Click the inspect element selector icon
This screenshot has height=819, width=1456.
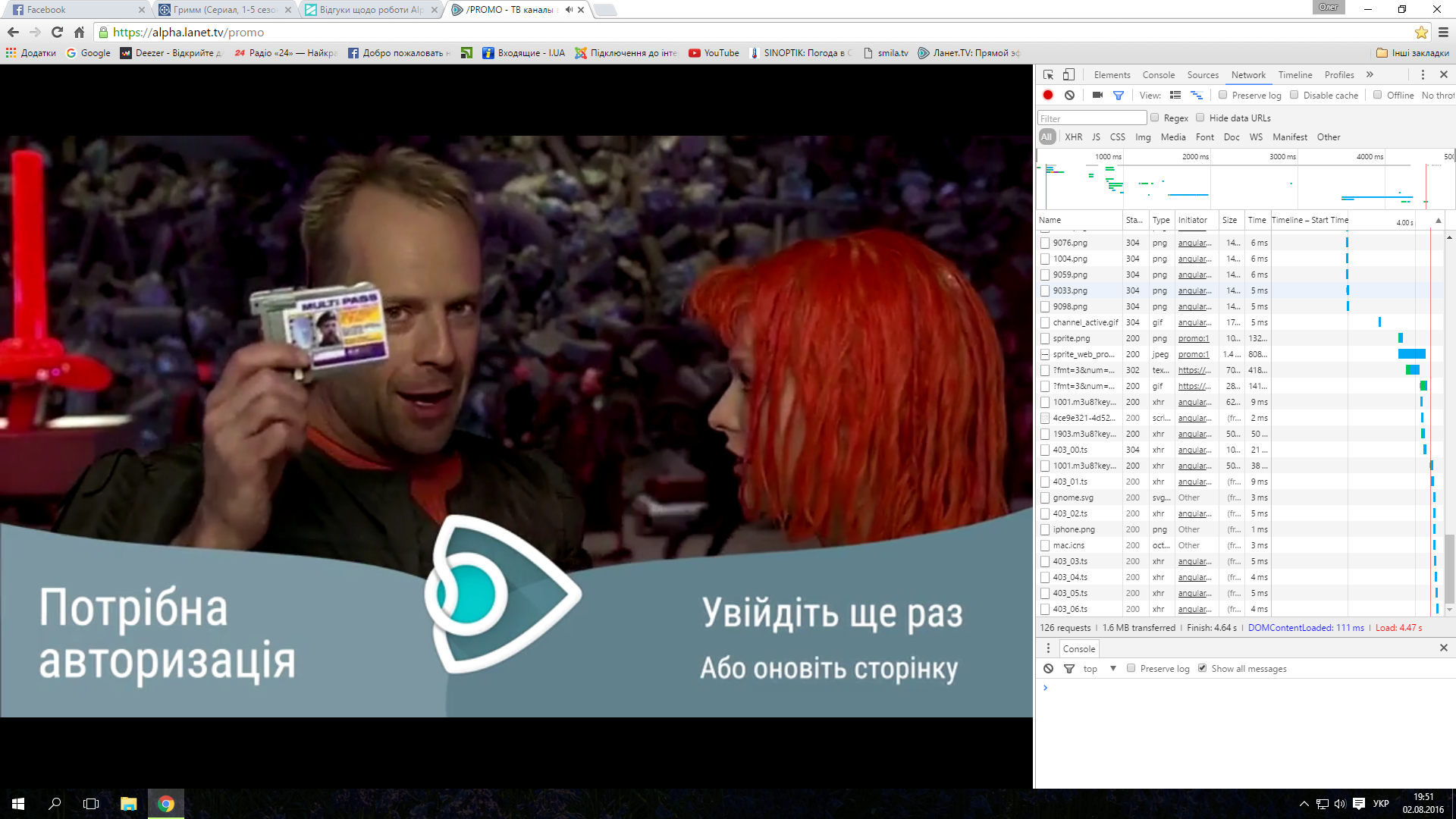click(x=1048, y=74)
